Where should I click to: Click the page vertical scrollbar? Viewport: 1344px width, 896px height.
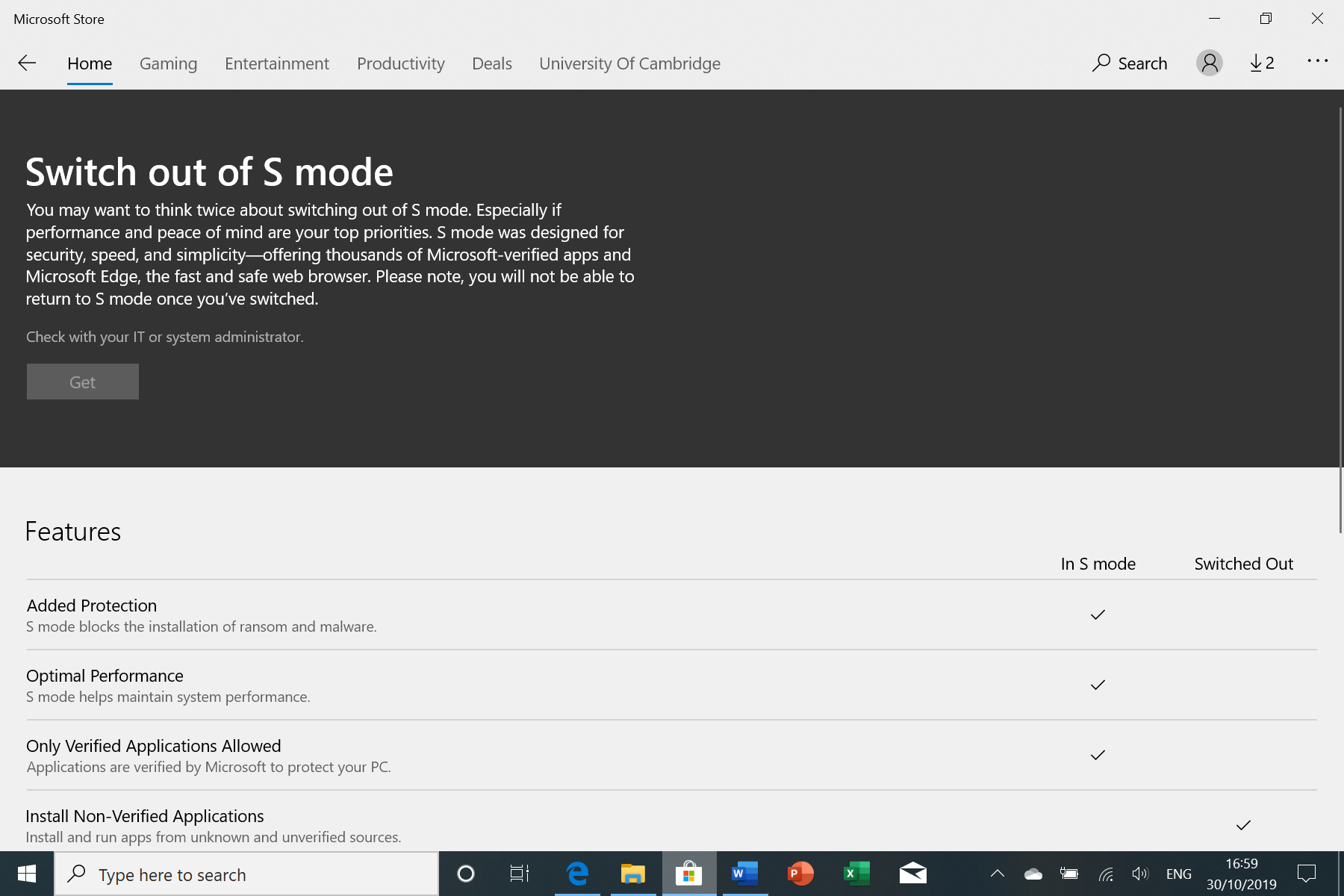click(1340, 321)
